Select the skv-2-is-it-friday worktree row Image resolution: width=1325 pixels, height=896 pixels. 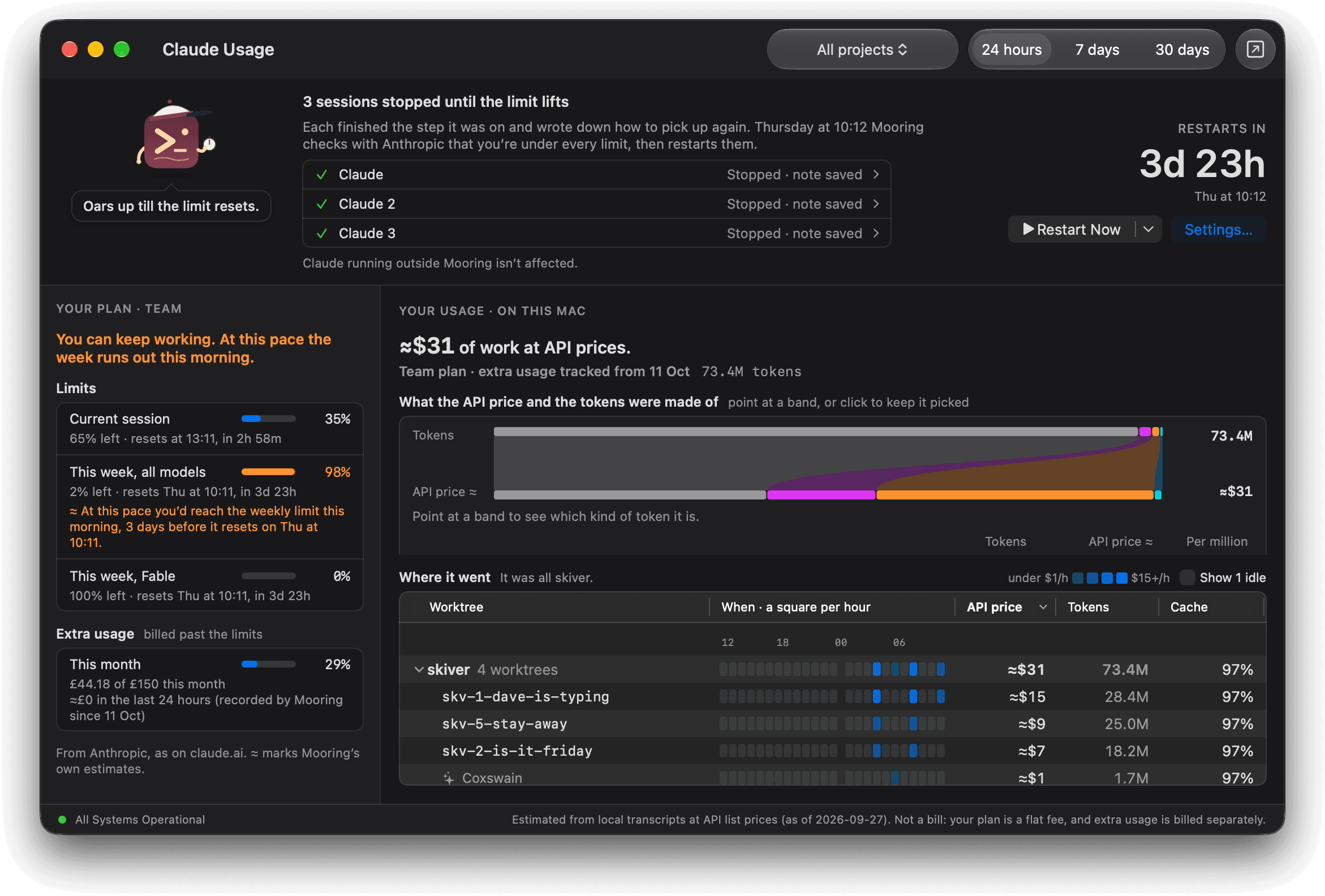click(x=832, y=751)
